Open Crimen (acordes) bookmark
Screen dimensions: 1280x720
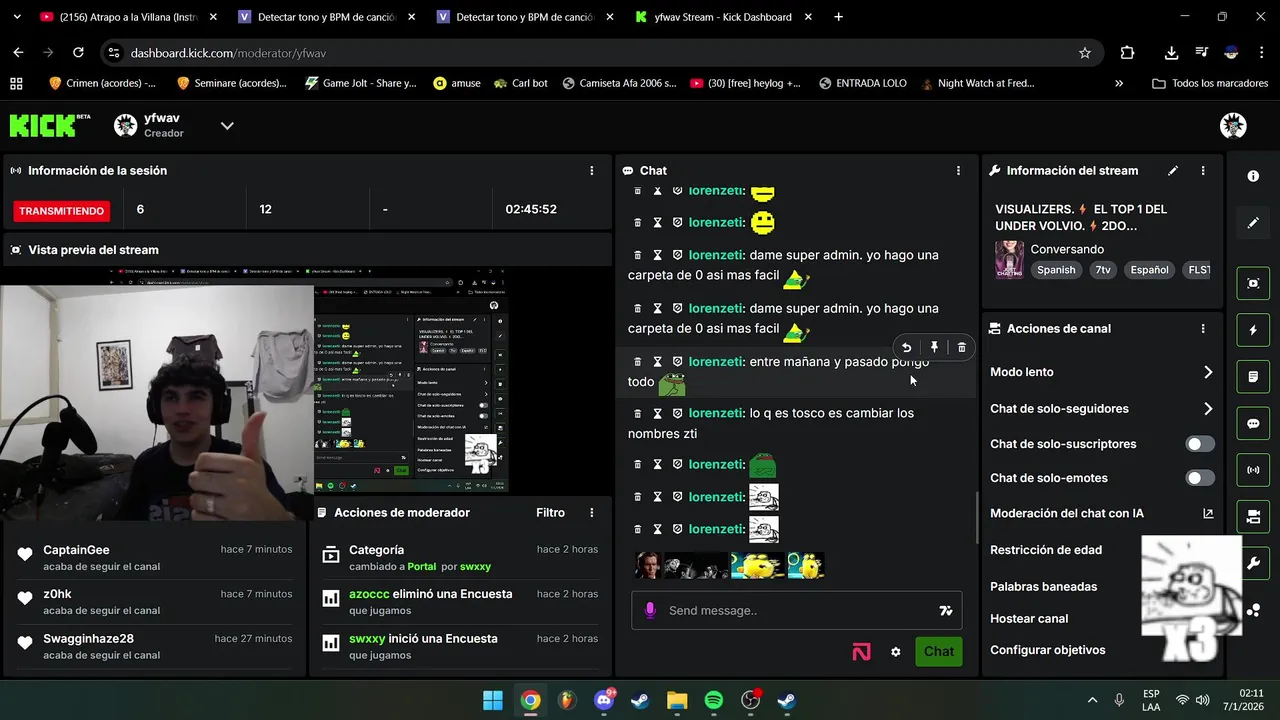click(102, 83)
